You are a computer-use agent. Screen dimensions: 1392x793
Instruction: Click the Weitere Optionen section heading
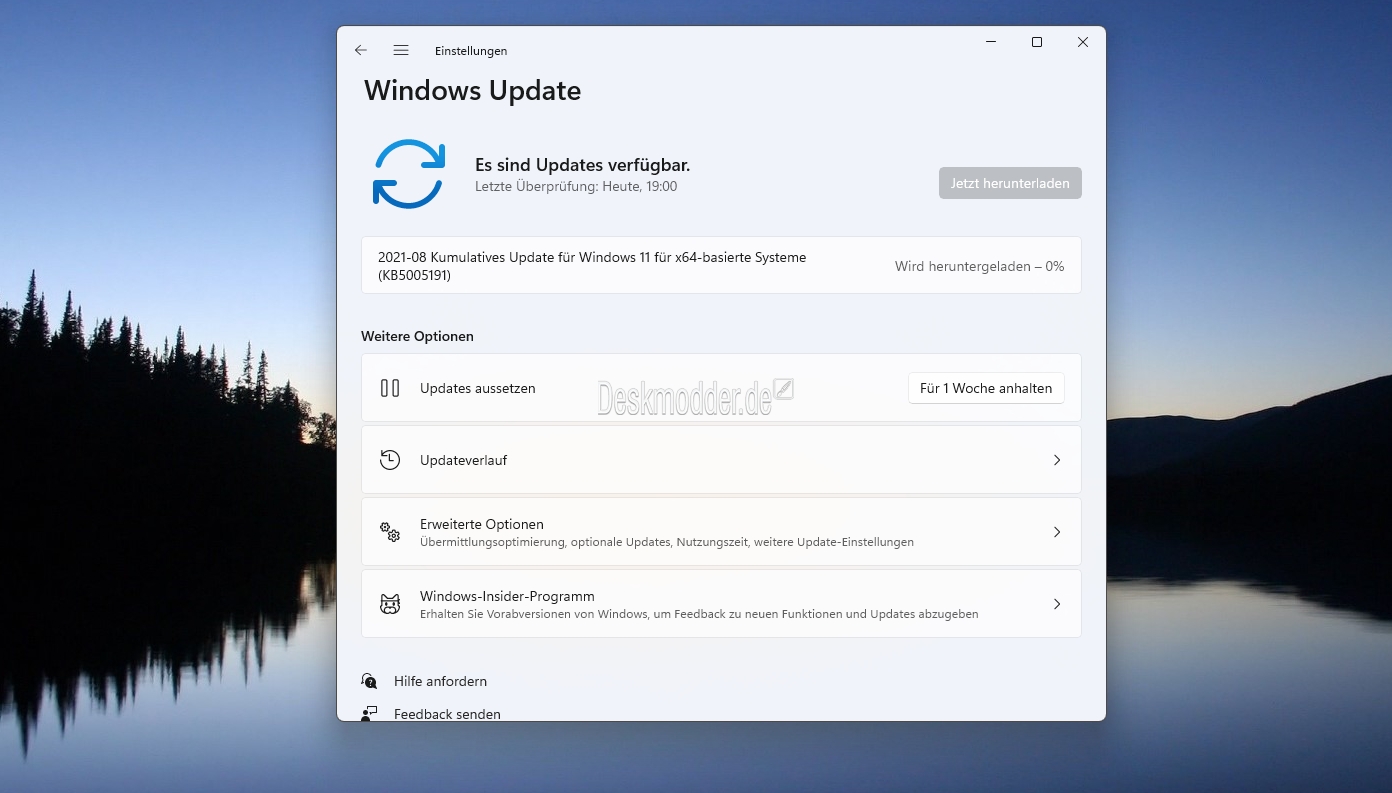(x=417, y=336)
